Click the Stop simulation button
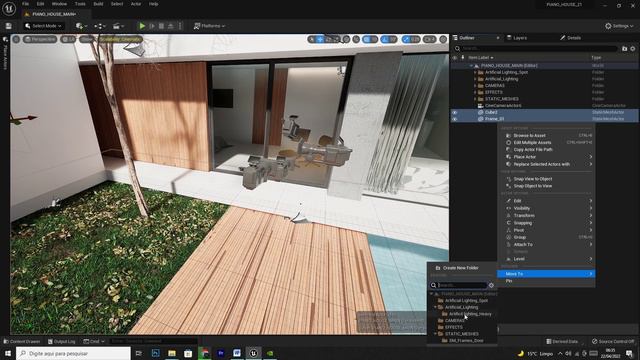 point(161,26)
